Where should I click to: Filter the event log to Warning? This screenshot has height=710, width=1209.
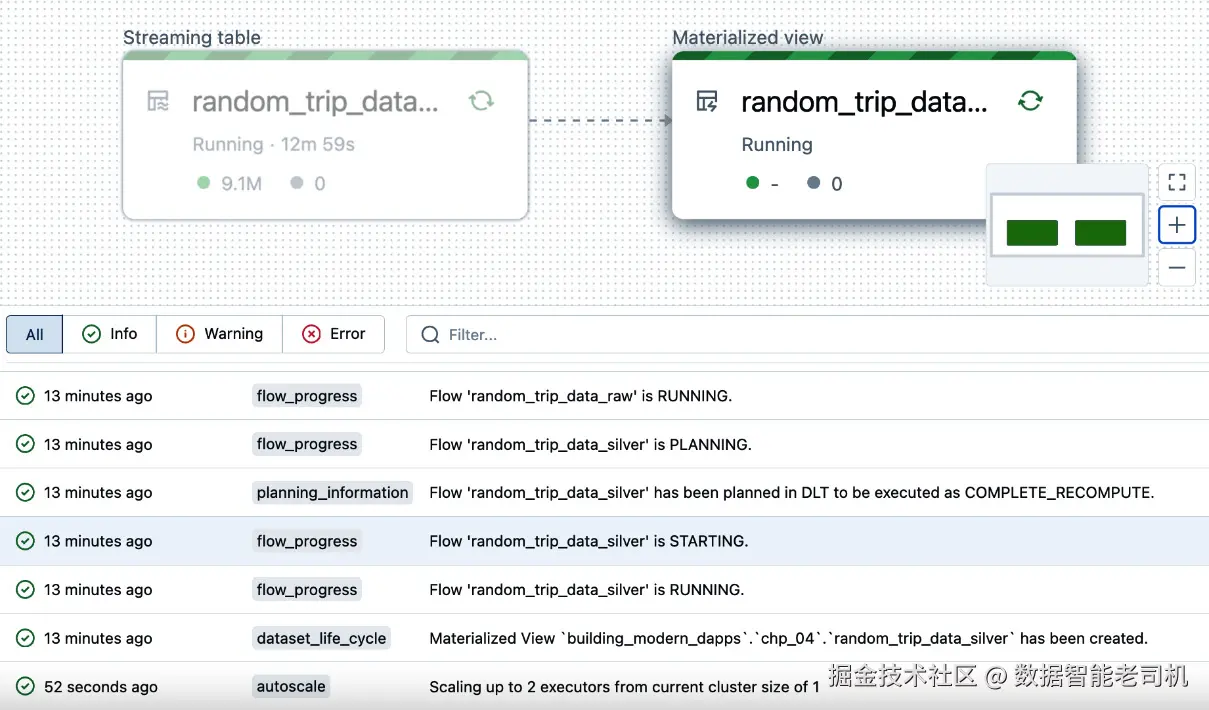tap(219, 334)
